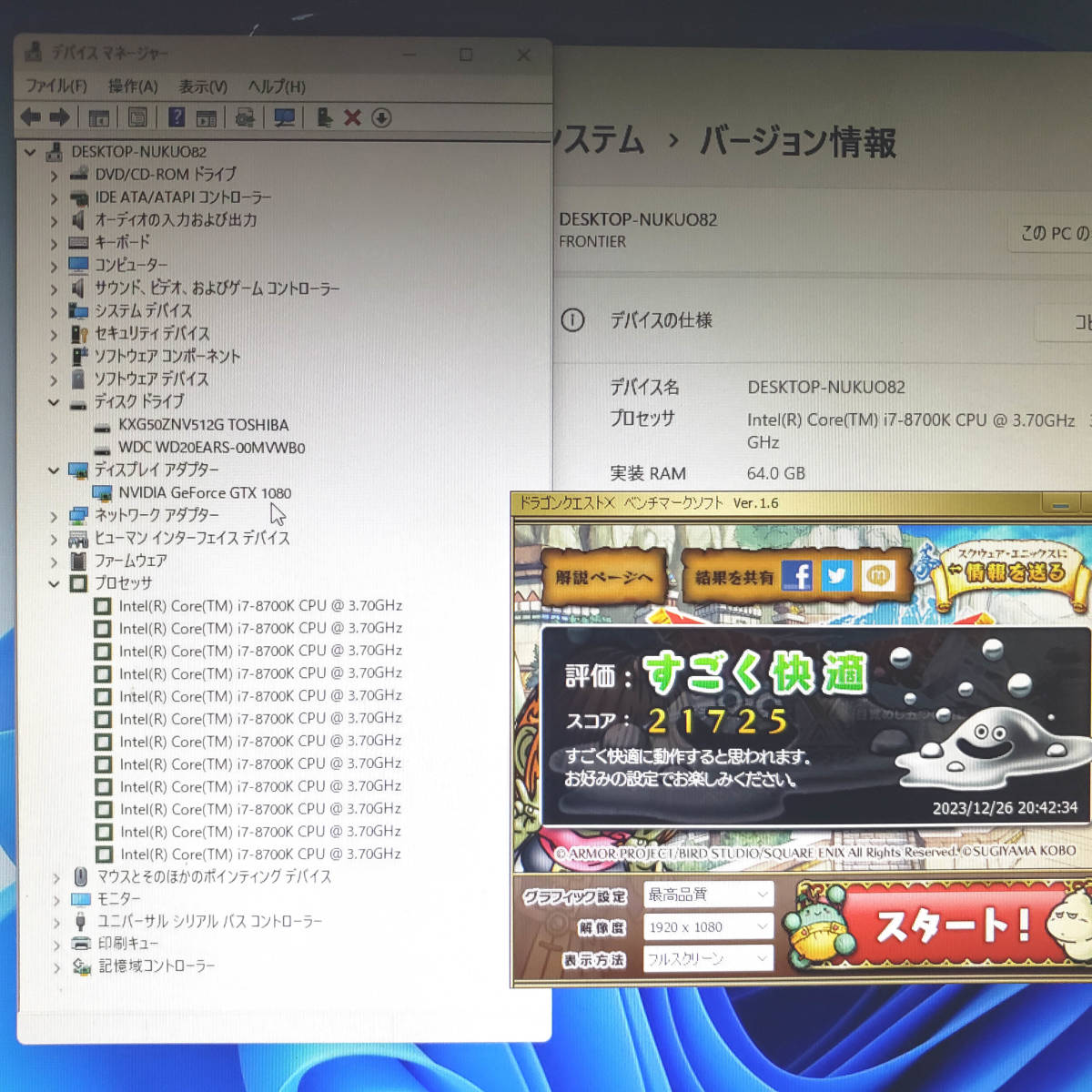Image resolution: width=1092 pixels, height=1092 pixels.
Task: Select ソフトウェア コンポーネント tree item
Action: pyautogui.click(x=167, y=356)
